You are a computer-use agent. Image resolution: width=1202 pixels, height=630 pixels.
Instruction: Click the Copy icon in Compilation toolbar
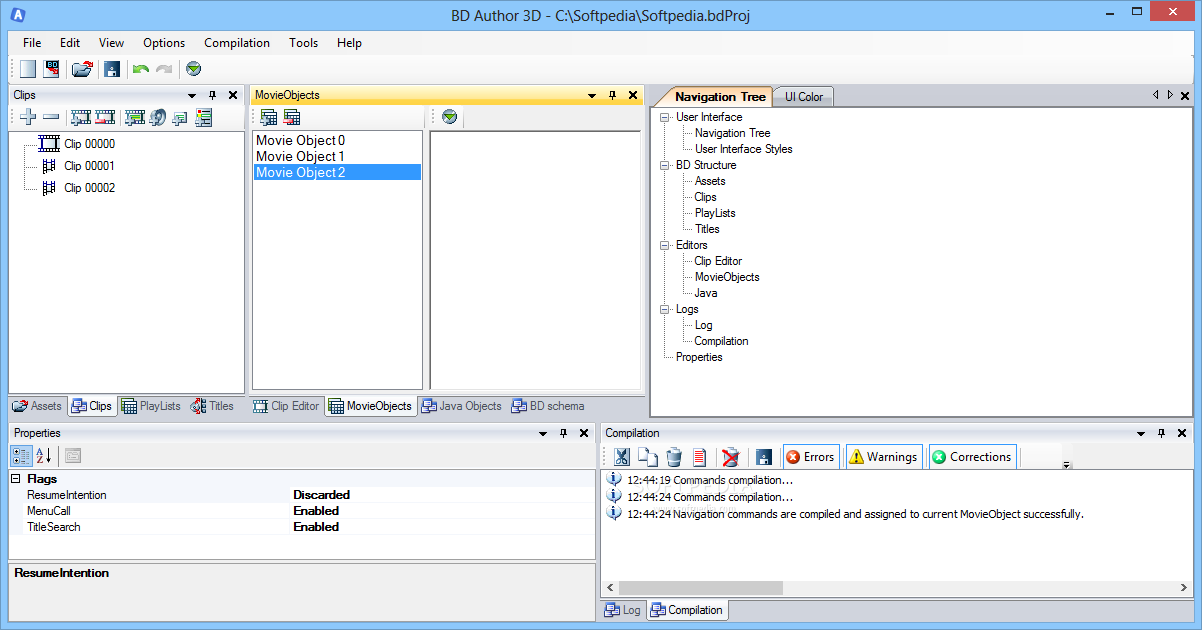tap(648, 457)
